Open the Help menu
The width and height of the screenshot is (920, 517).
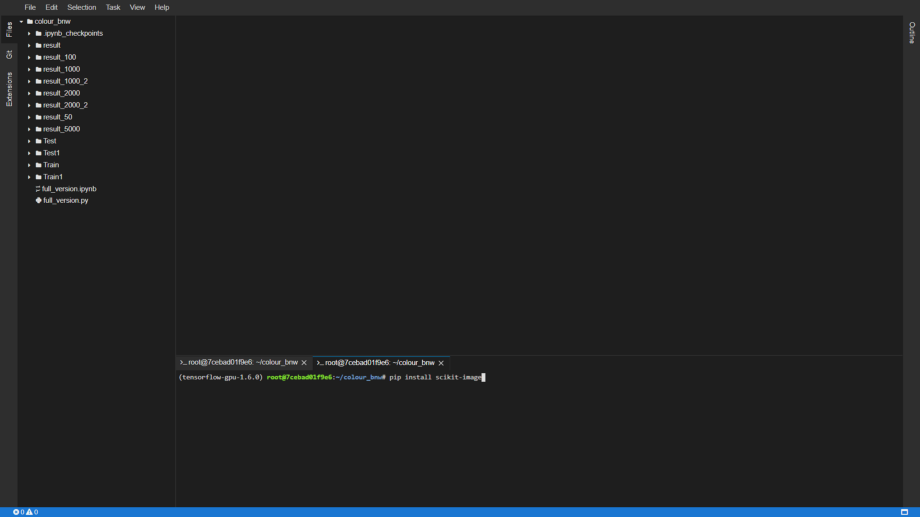tap(162, 8)
